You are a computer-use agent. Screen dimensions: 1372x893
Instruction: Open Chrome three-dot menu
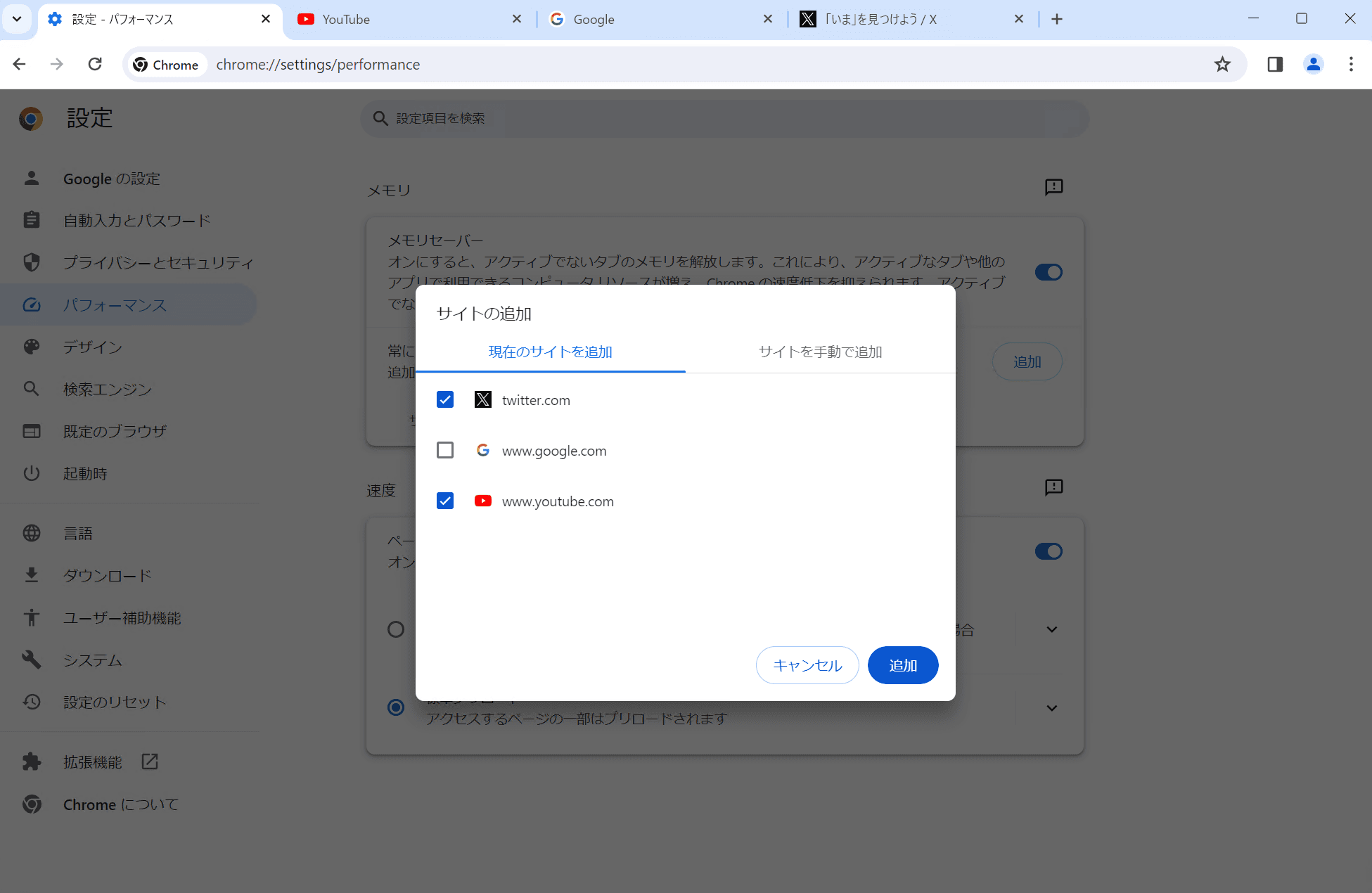coord(1351,64)
